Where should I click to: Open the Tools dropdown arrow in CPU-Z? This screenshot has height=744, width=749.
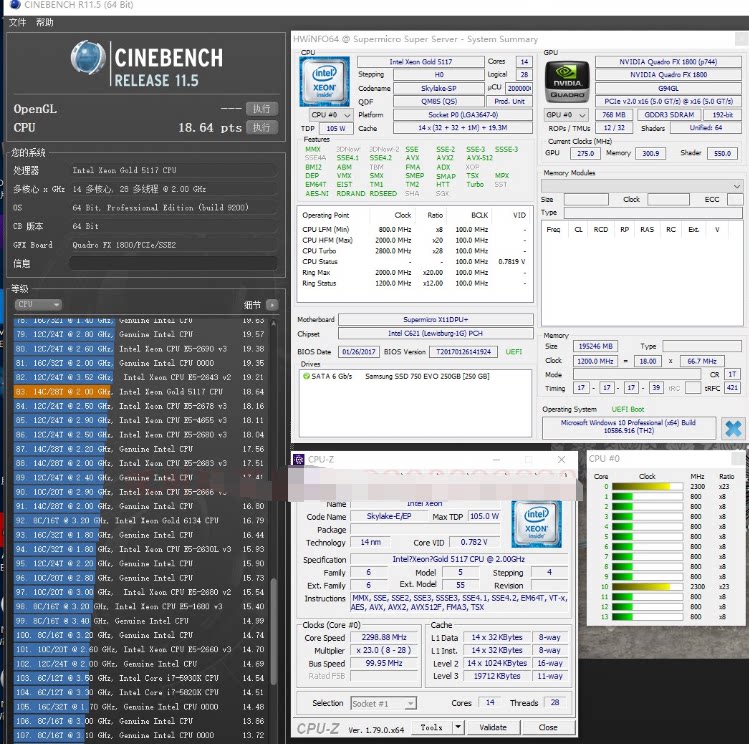(x=458, y=727)
